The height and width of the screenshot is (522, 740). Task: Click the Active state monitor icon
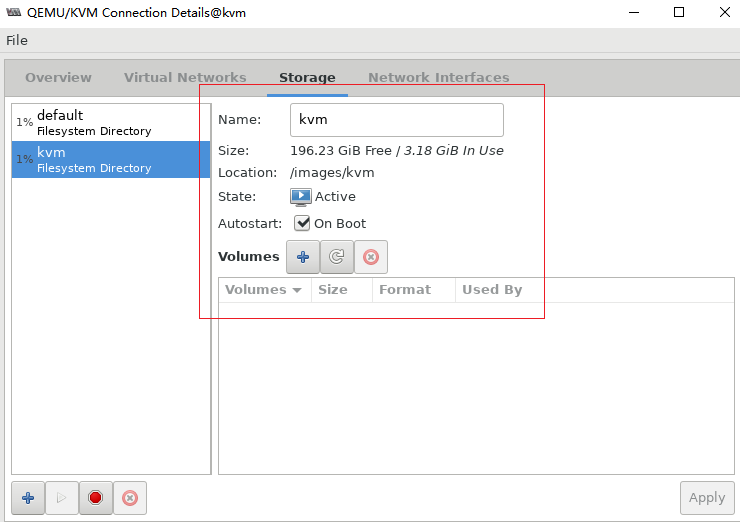301,197
